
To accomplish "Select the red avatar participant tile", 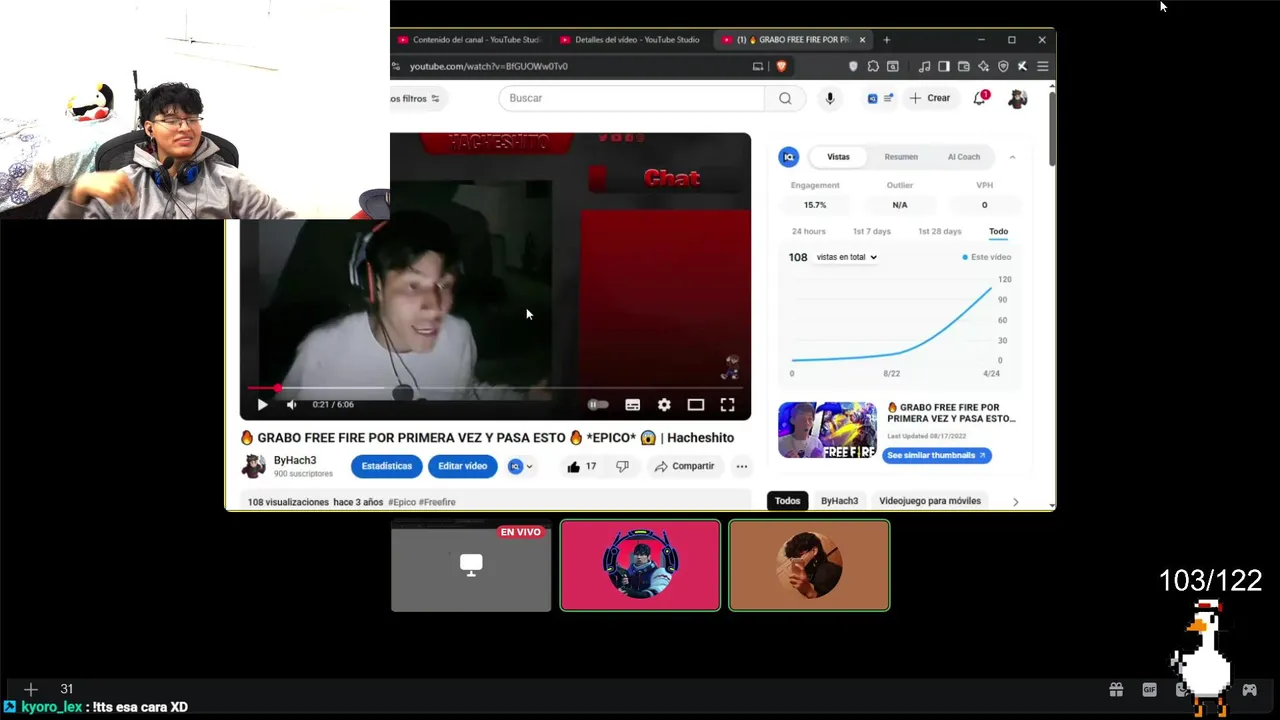I will [640, 565].
